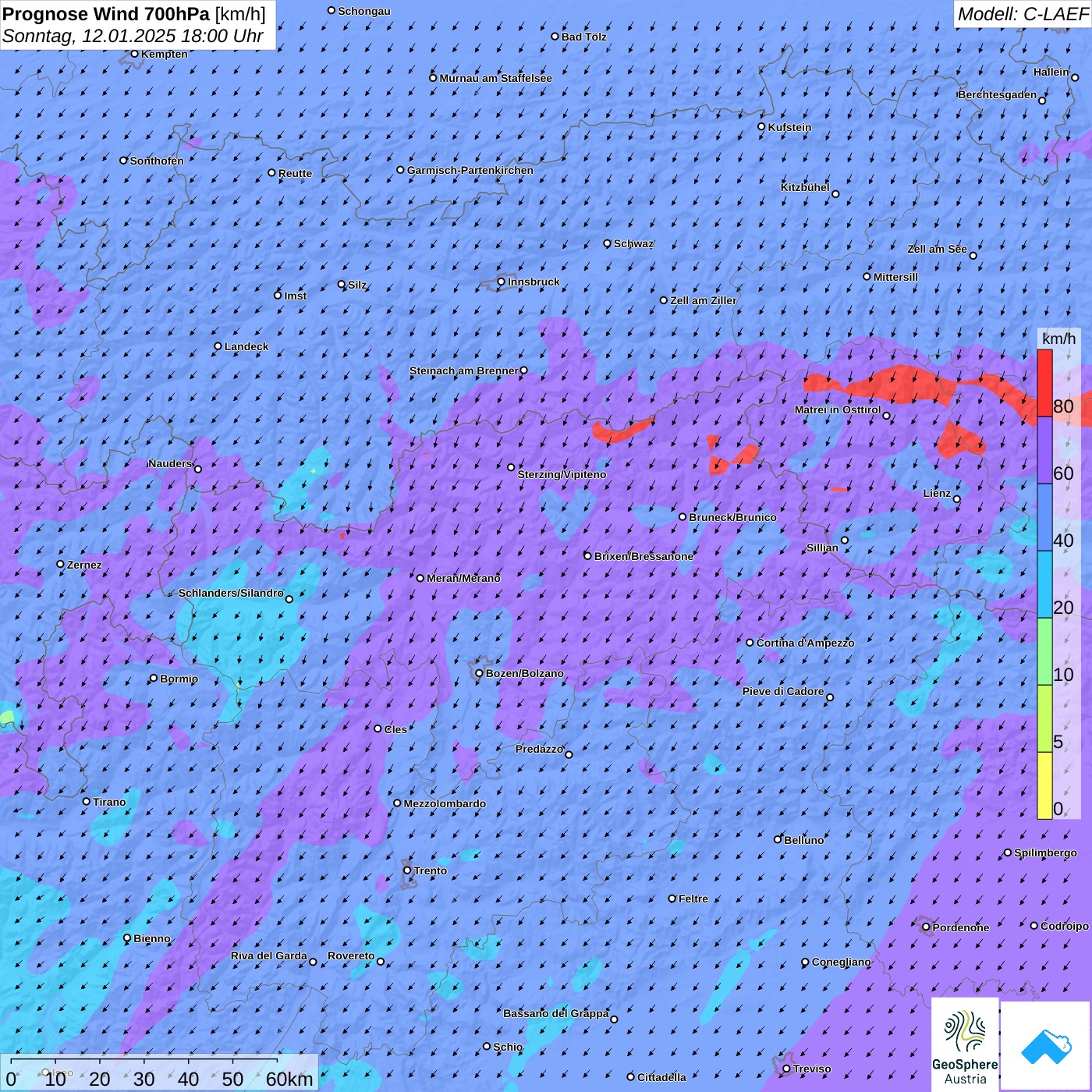Click the Brixen/Bressanone label
Viewport: 1092px width, 1092px height.
[x=643, y=556]
